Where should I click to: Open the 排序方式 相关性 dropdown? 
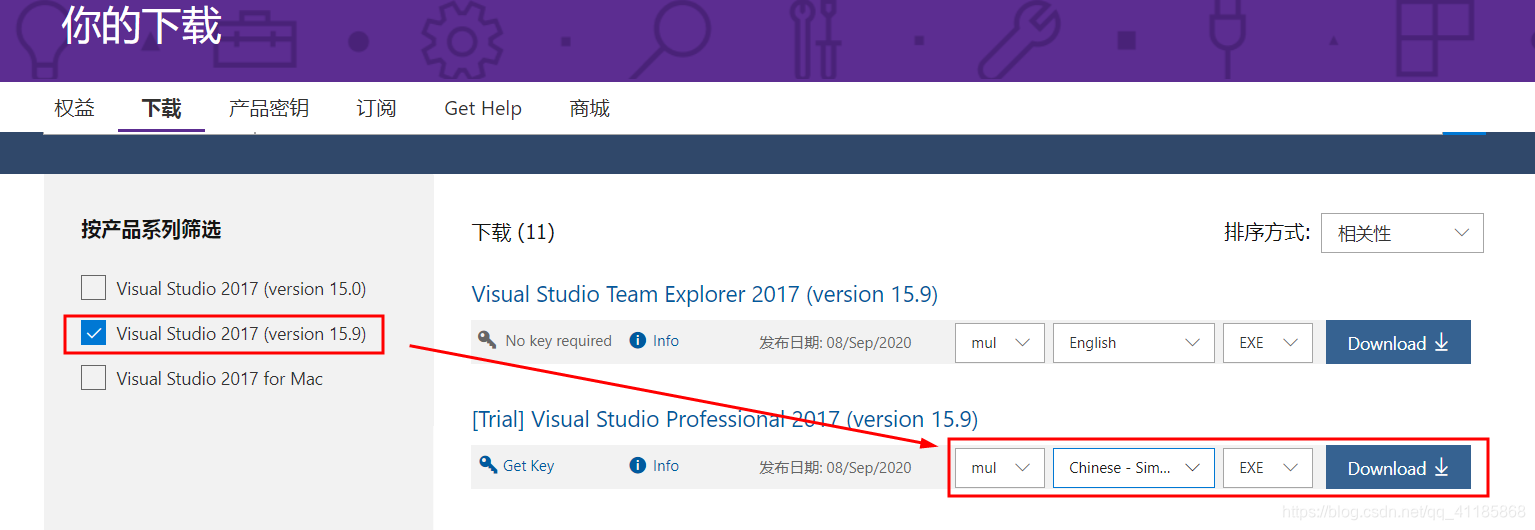click(1402, 233)
